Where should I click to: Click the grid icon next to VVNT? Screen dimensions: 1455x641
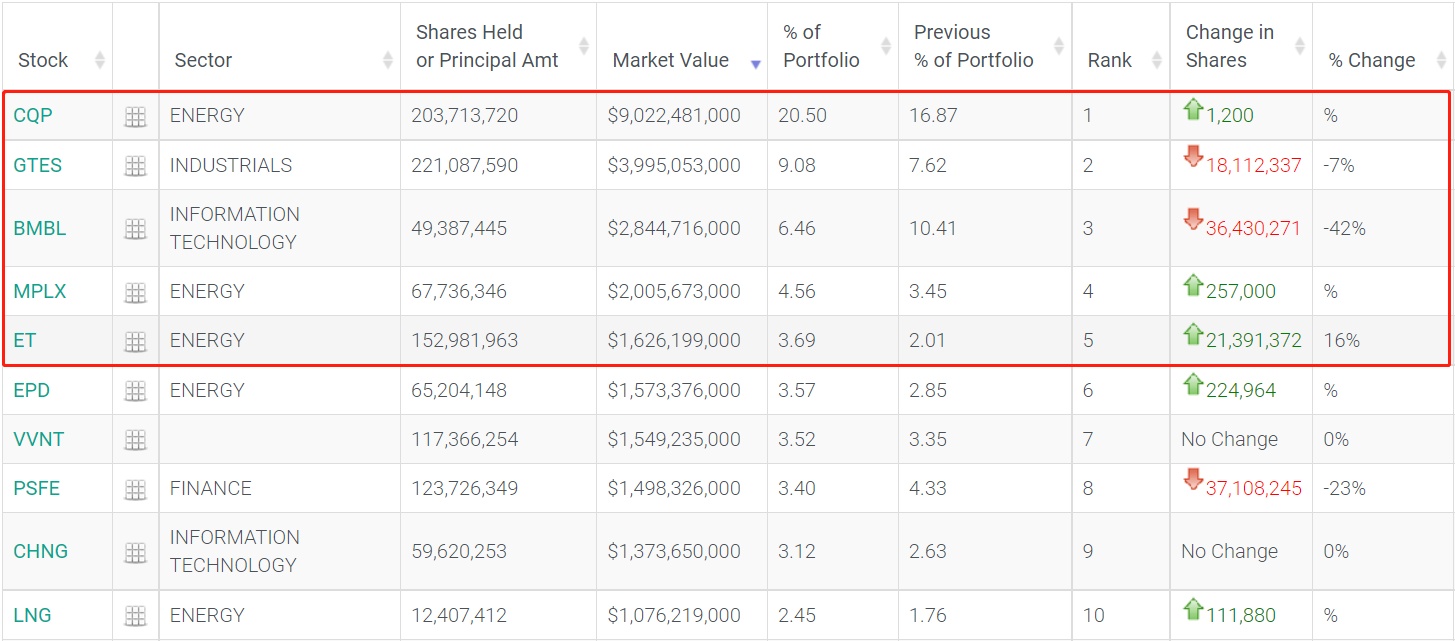point(135,440)
